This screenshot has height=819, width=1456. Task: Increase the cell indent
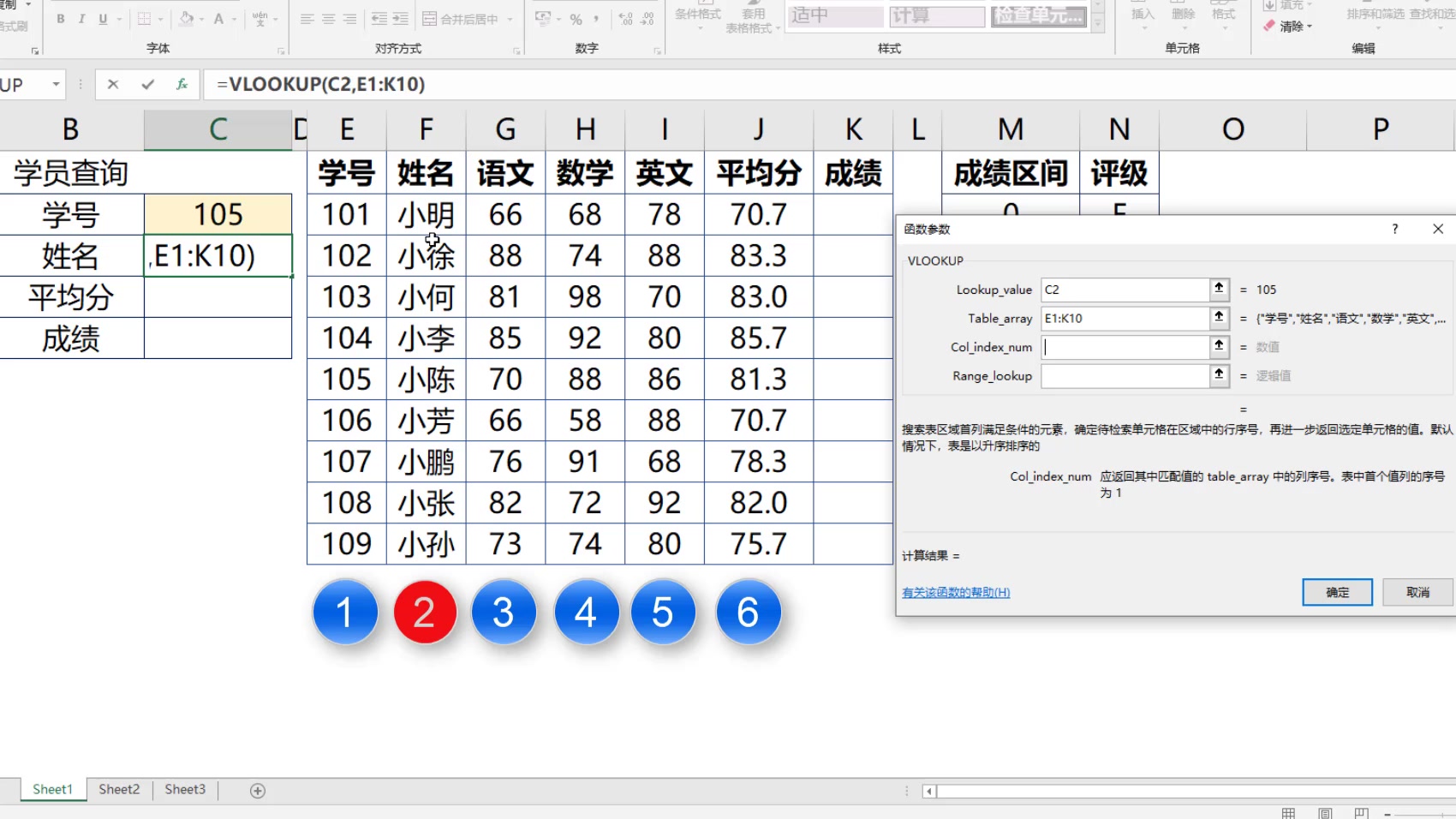400,19
